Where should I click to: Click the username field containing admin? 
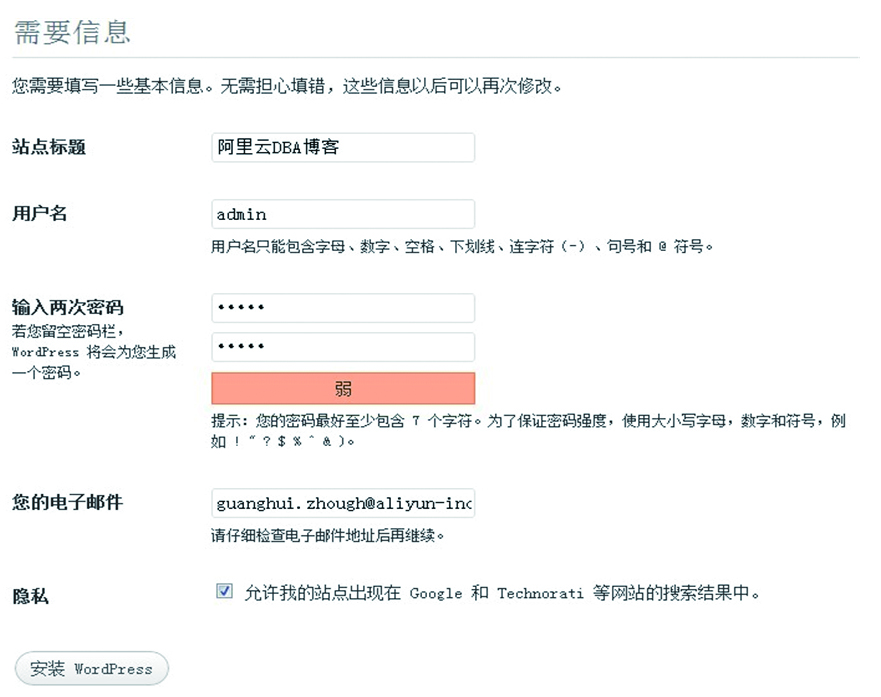342,214
